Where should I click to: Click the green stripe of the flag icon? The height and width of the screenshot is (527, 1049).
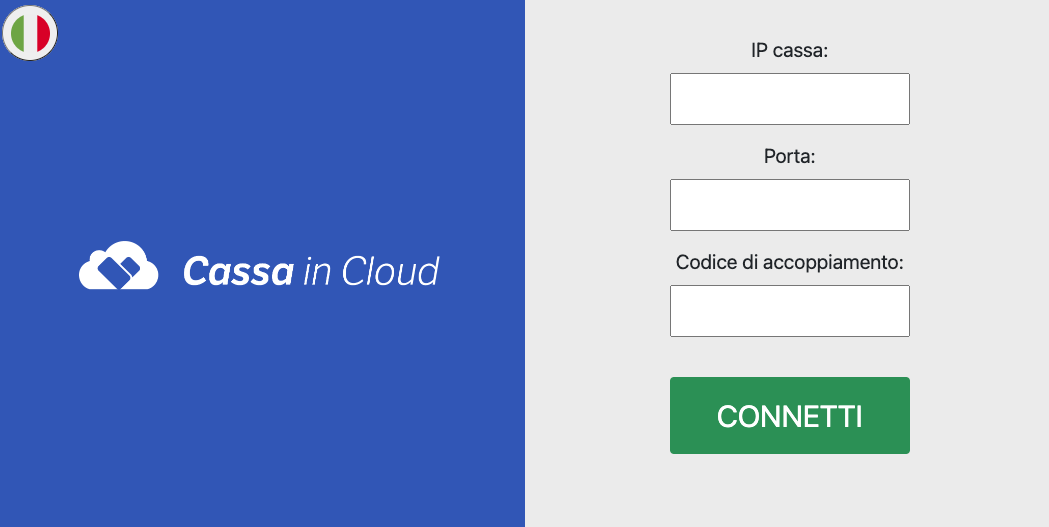[x=17, y=33]
